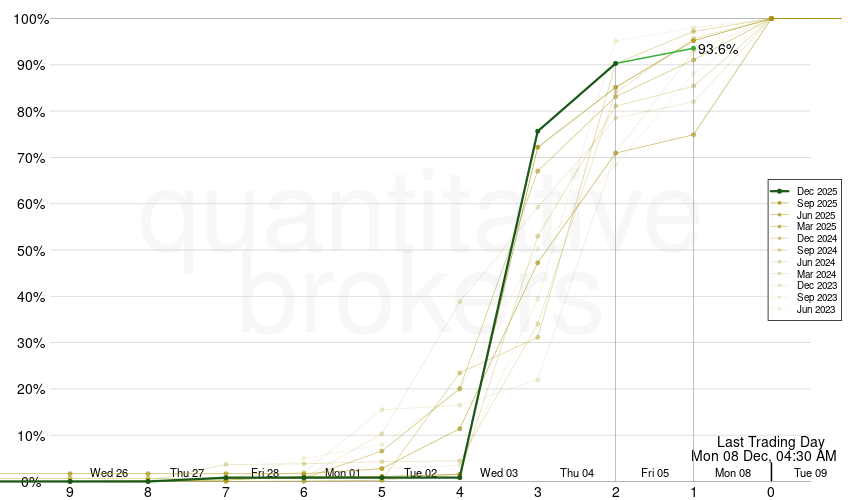
Task: Click the x-axis tick label 9
Action: point(70,492)
